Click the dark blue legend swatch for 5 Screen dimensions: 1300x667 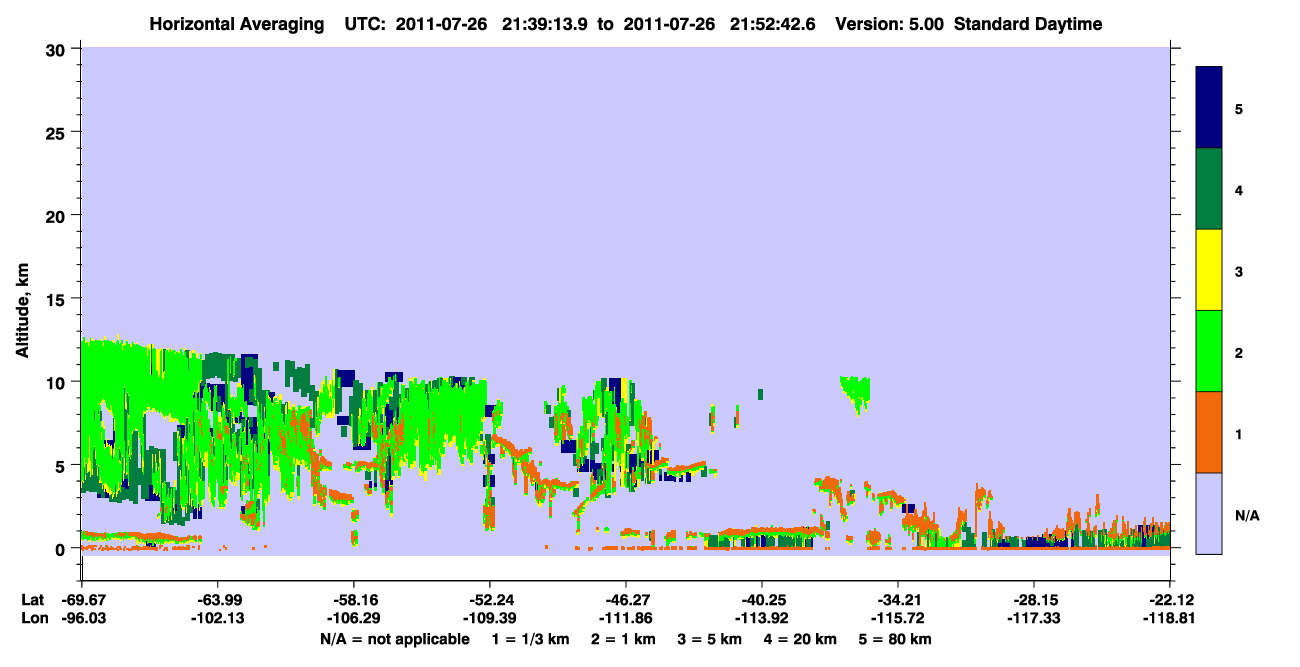[x=1209, y=108]
